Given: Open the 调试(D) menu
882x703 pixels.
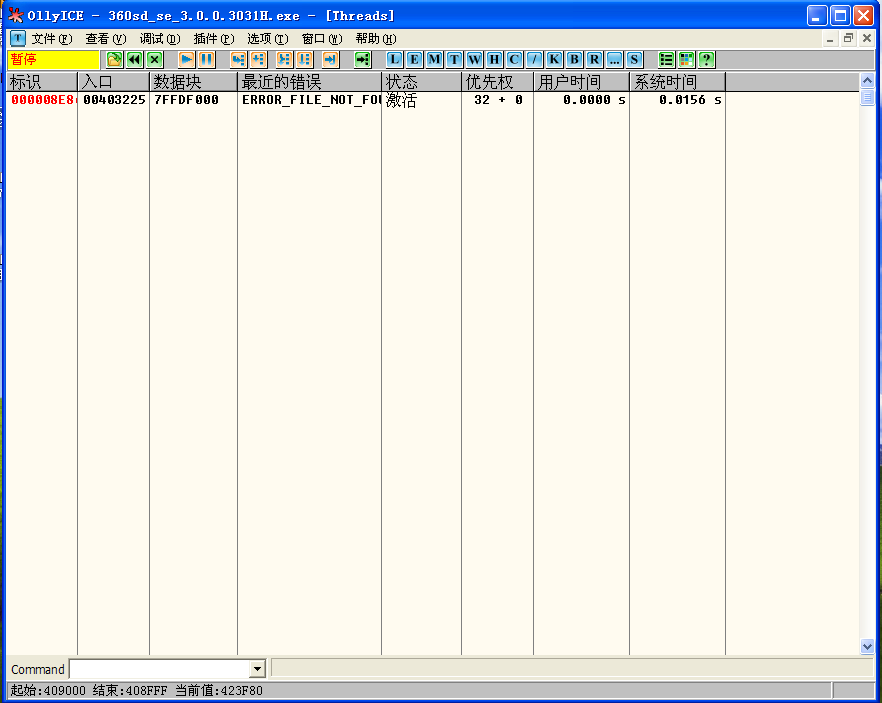Looking at the screenshot, I should click(160, 39).
